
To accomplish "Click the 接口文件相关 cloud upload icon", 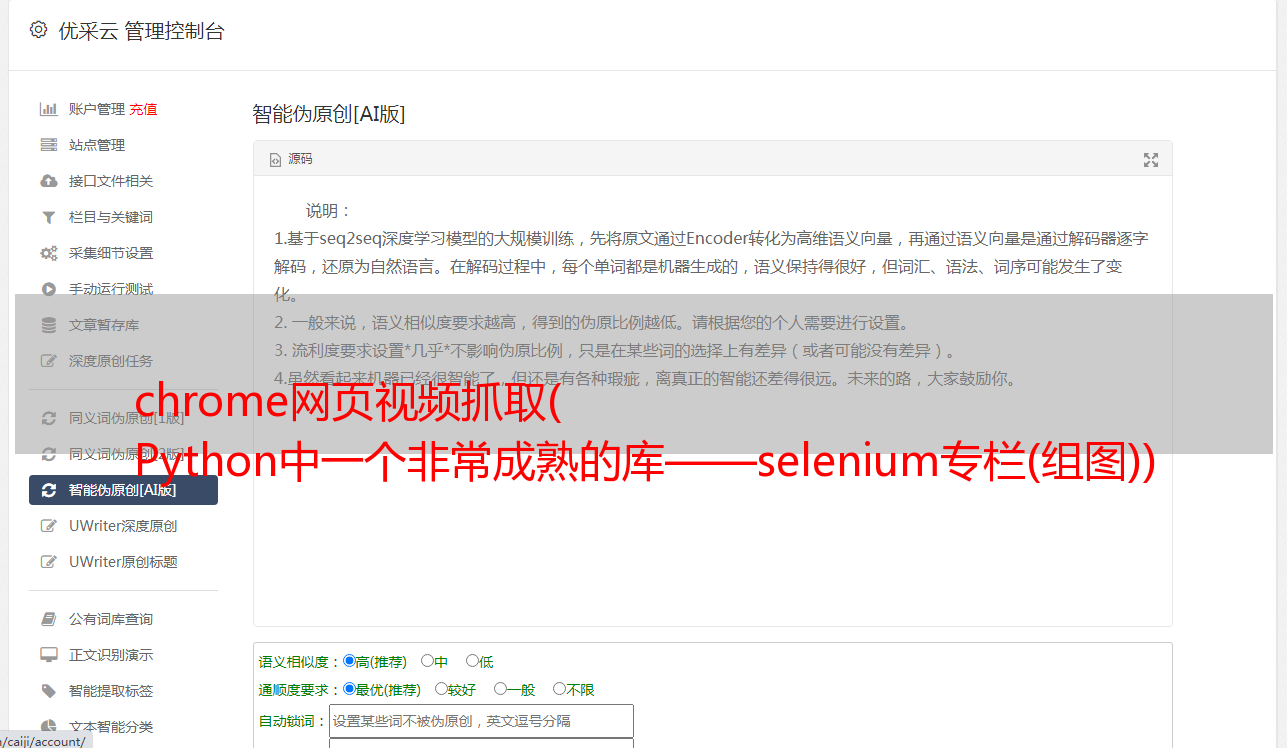I will 48,181.
